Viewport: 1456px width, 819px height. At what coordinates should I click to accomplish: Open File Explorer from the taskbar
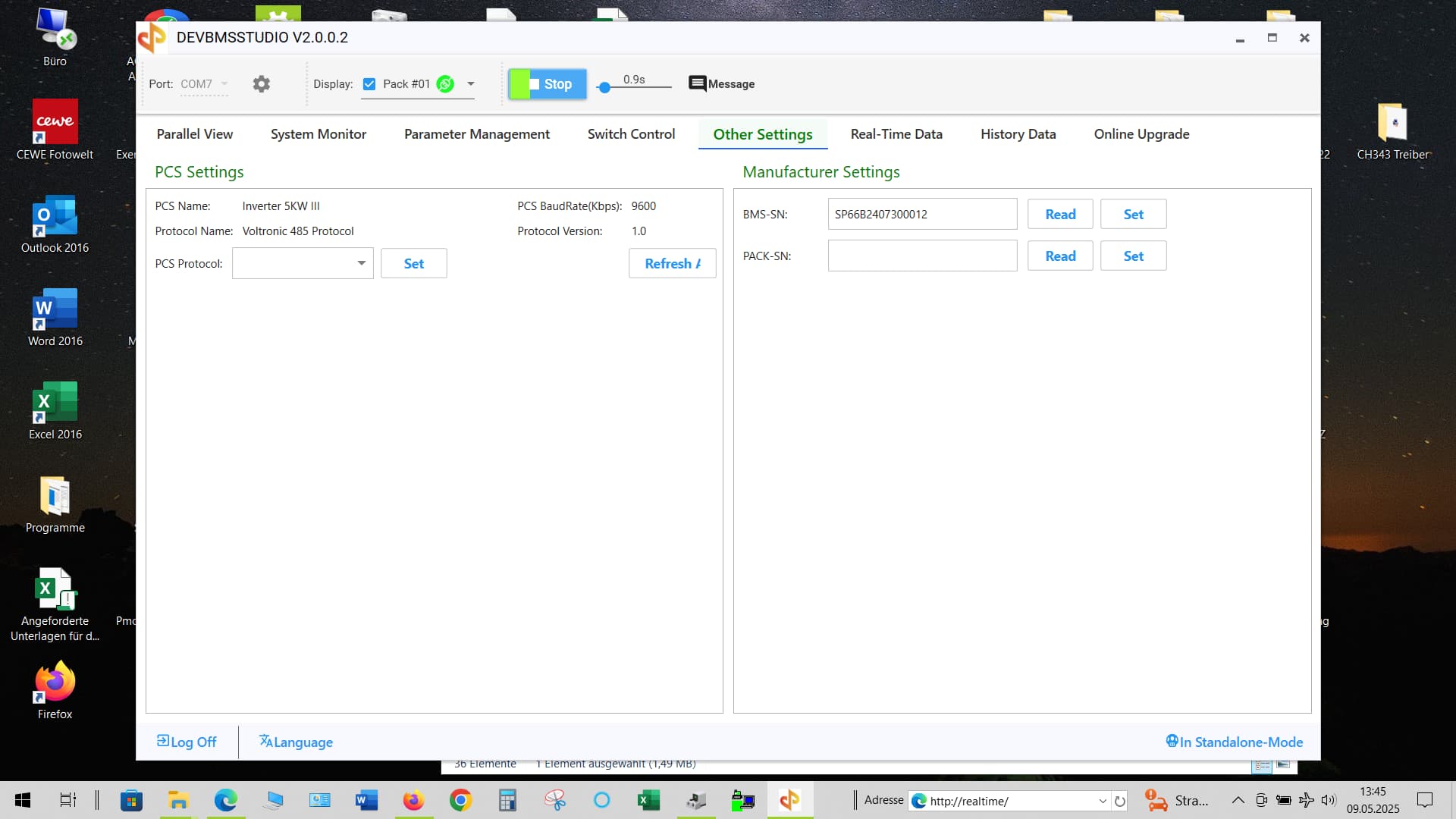click(178, 800)
